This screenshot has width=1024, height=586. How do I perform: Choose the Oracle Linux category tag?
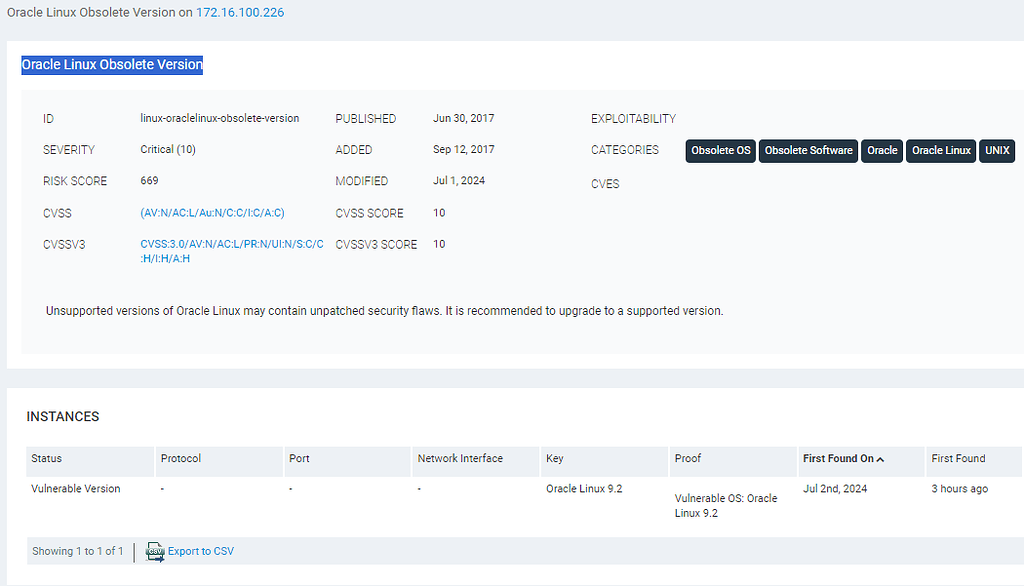click(x=941, y=151)
